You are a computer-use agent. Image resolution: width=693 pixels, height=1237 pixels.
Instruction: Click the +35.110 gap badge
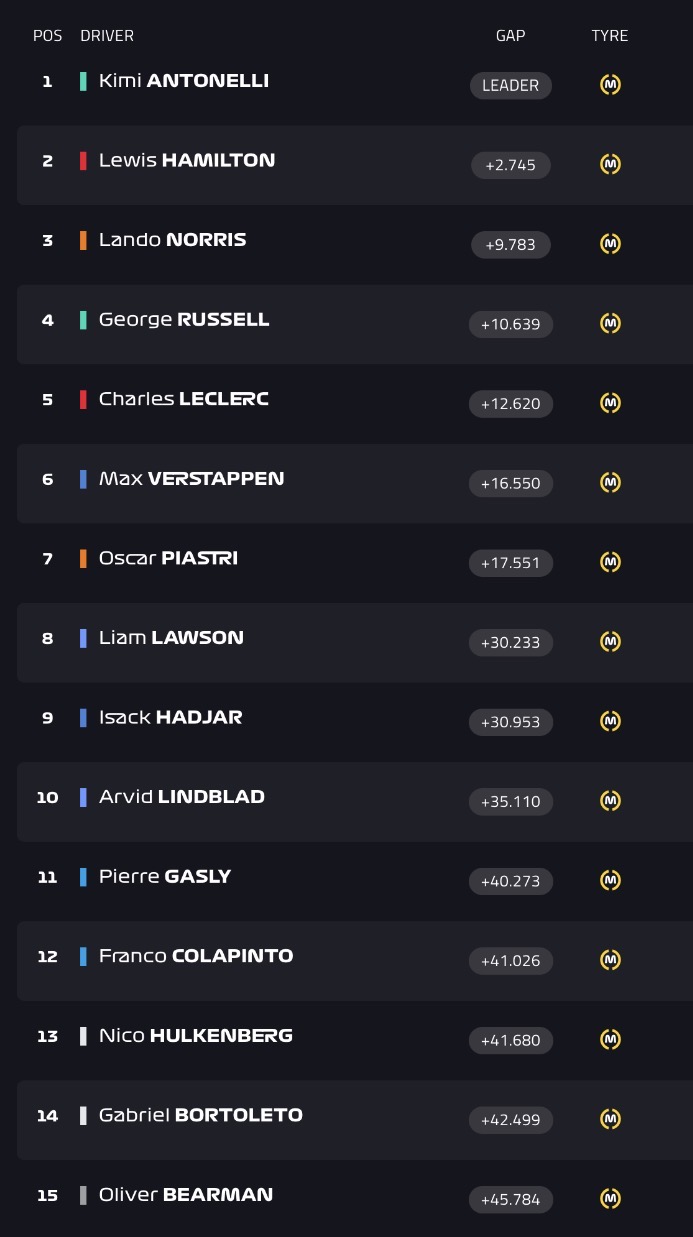[x=510, y=801]
